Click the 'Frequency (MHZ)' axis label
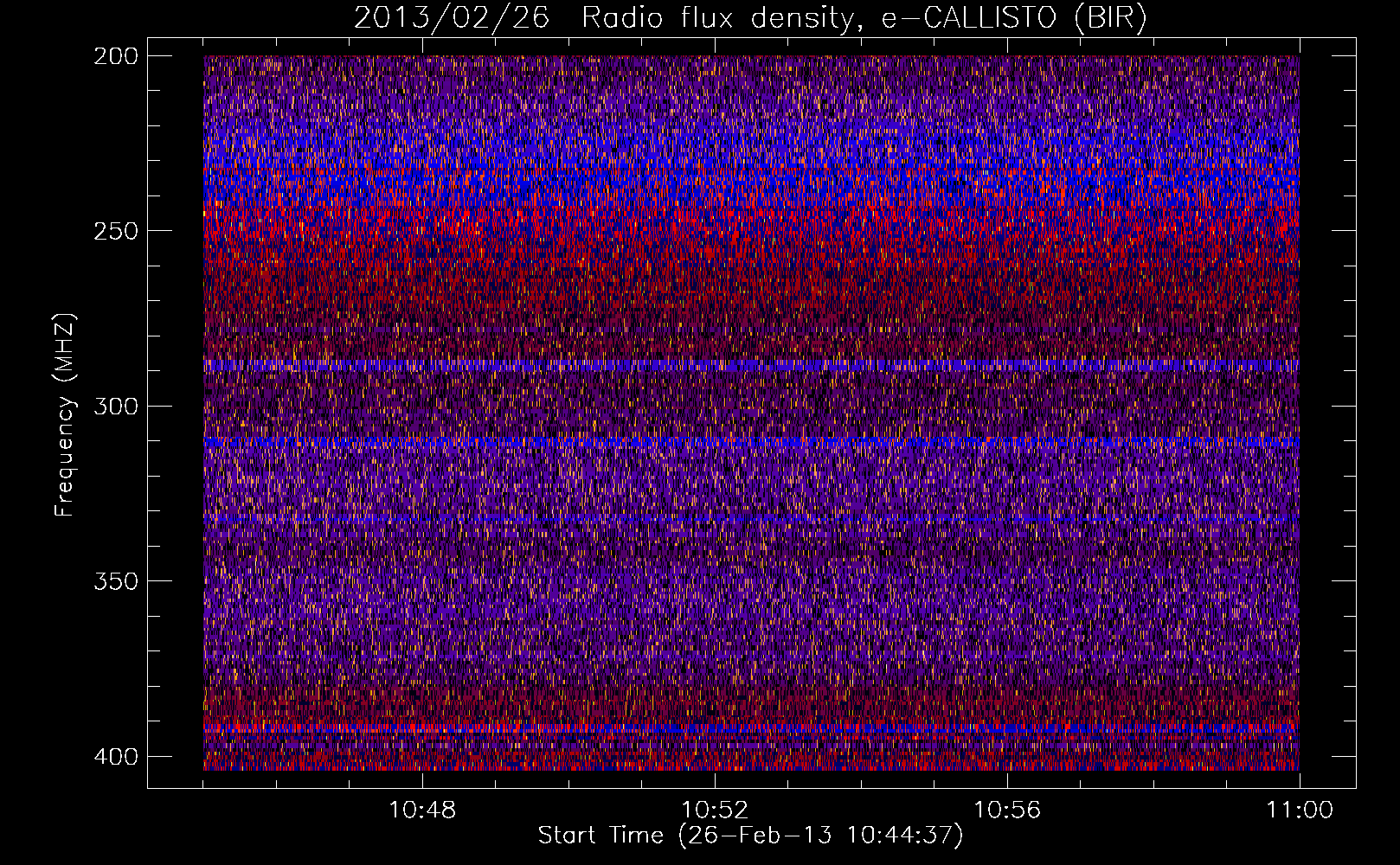 65,414
